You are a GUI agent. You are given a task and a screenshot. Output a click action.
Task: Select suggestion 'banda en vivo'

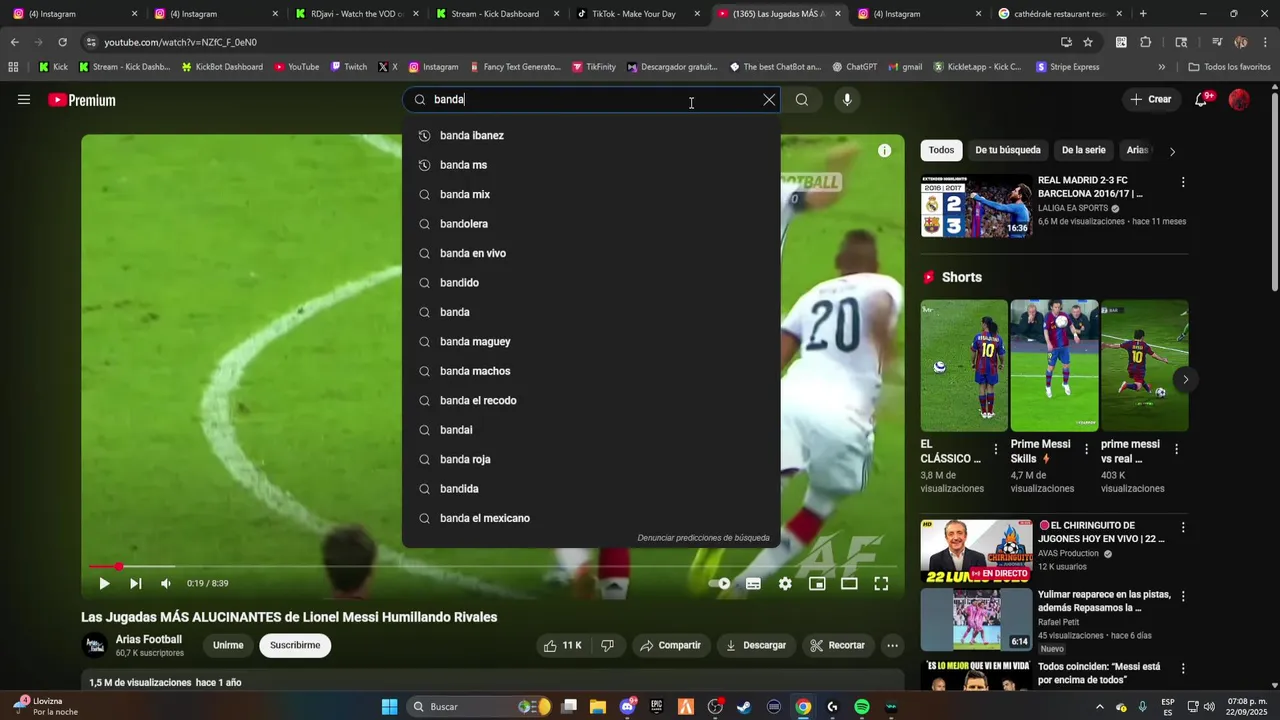click(591, 254)
